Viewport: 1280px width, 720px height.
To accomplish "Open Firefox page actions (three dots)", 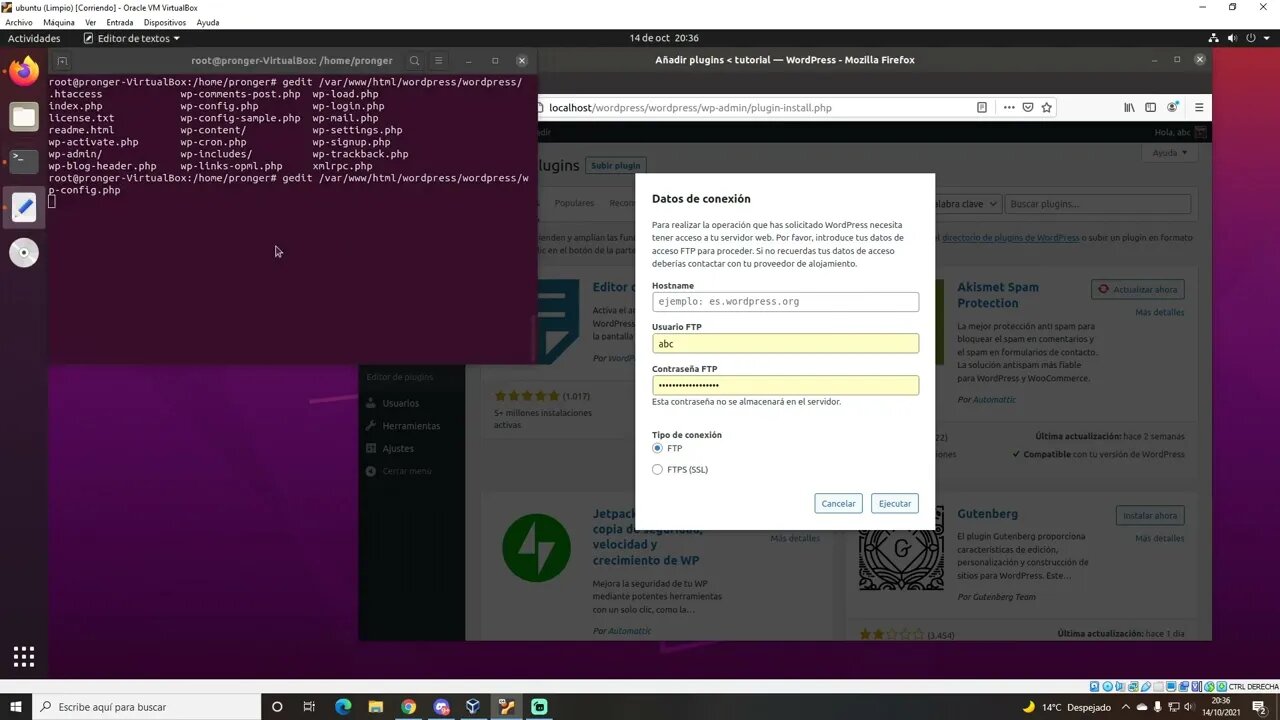I will coord(1009,107).
